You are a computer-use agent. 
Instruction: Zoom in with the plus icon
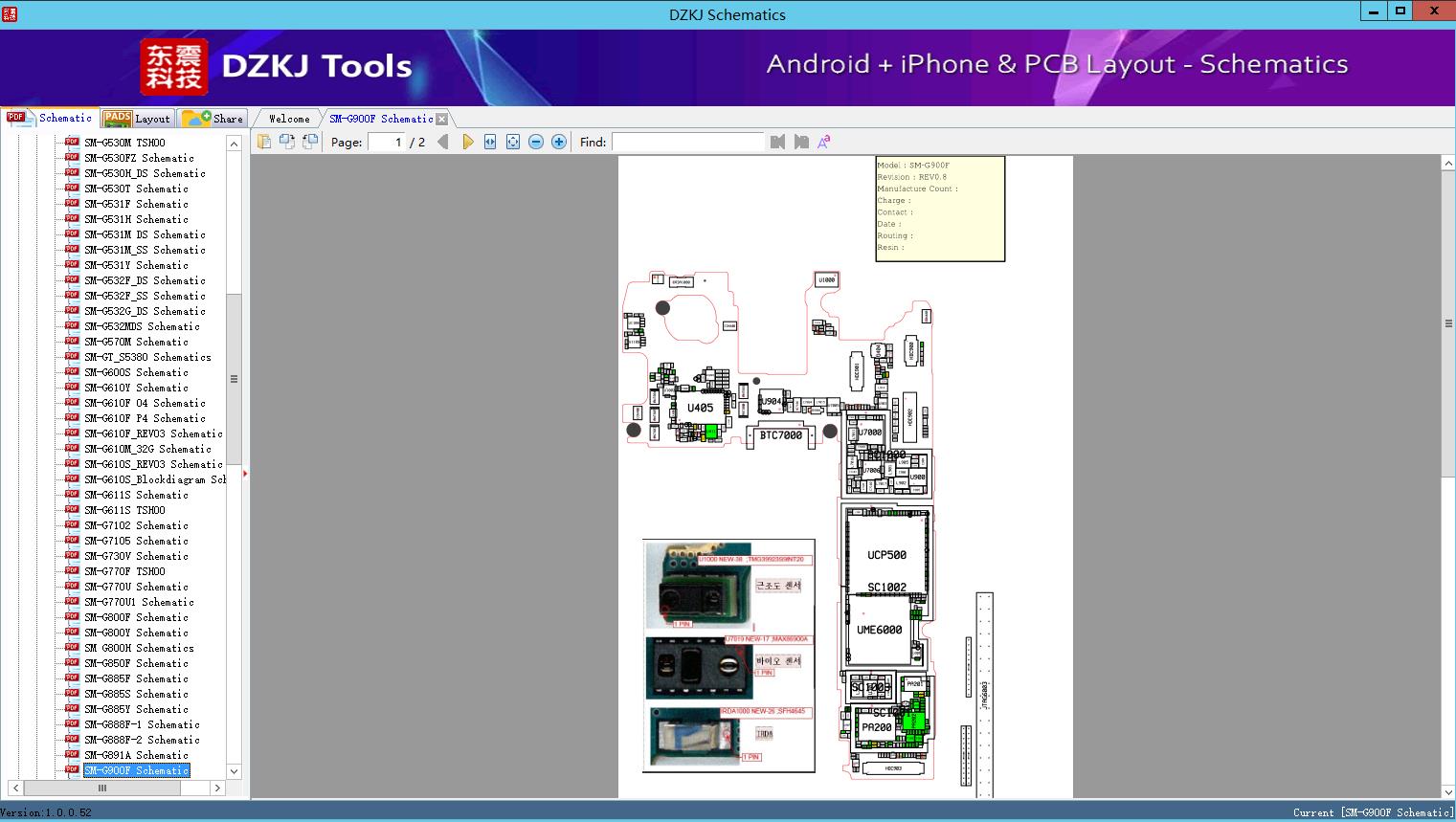click(x=559, y=142)
